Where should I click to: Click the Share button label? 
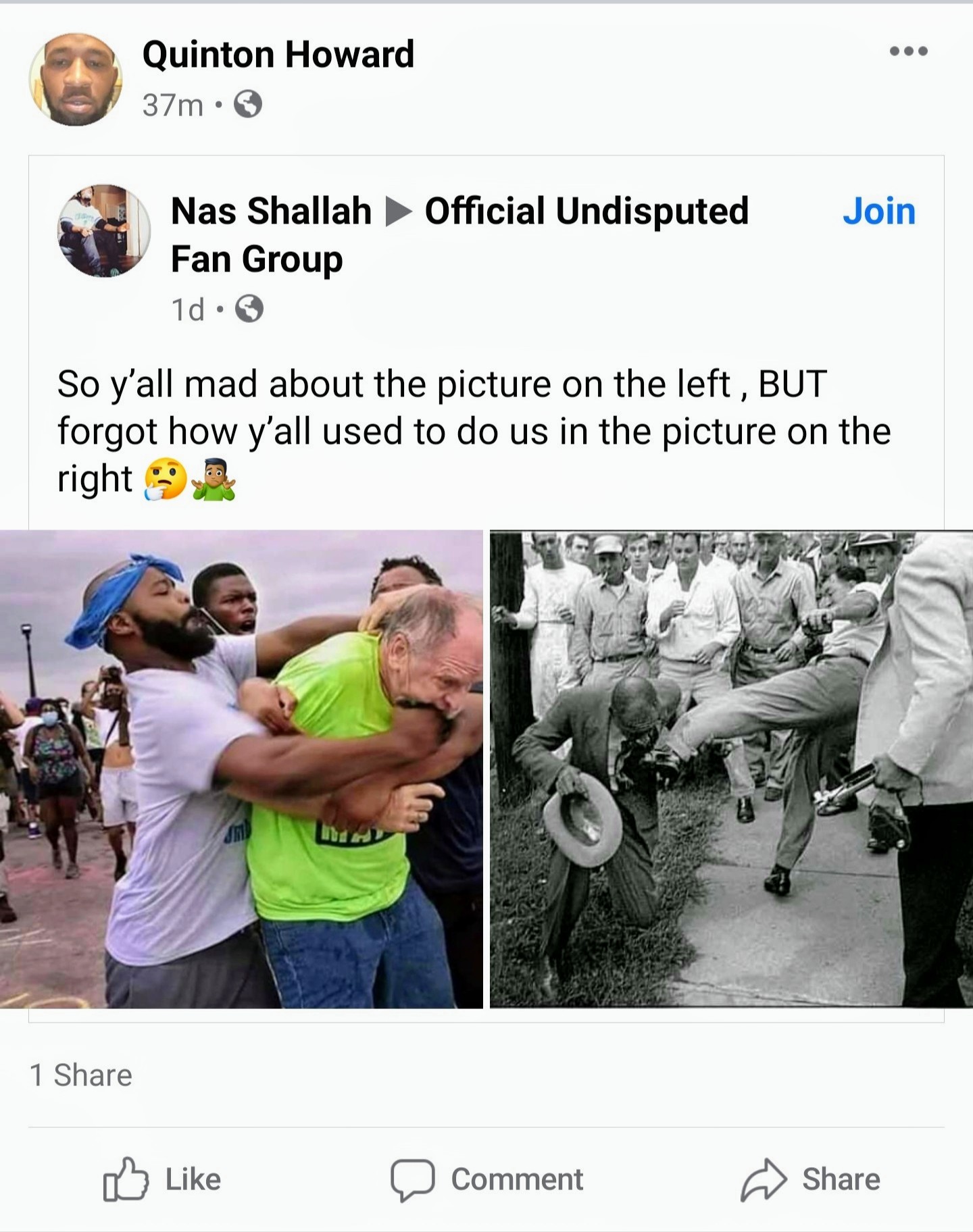tap(841, 1179)
